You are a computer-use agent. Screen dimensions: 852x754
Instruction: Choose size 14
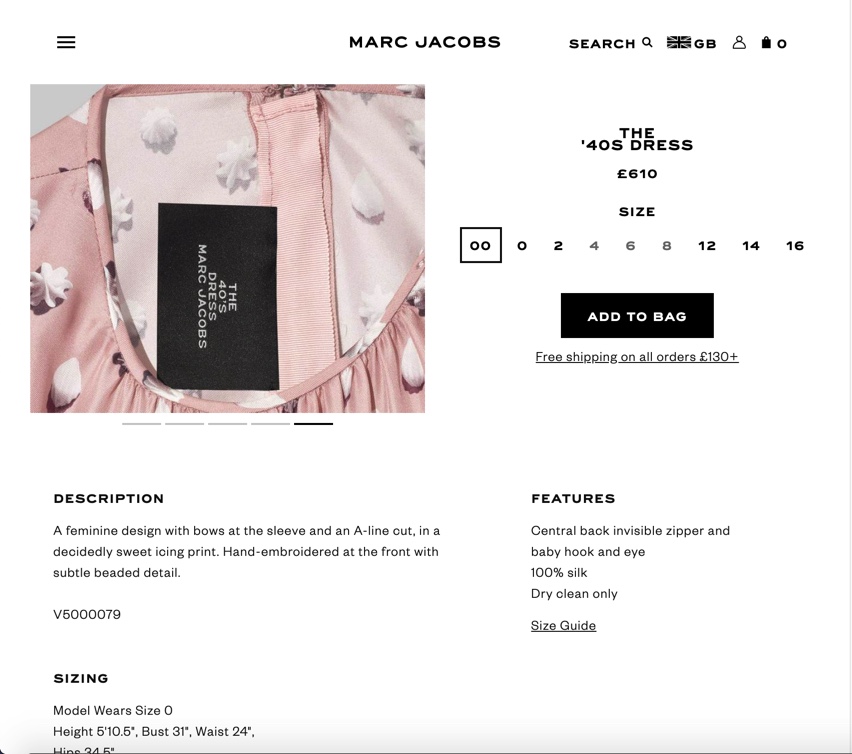751,246
